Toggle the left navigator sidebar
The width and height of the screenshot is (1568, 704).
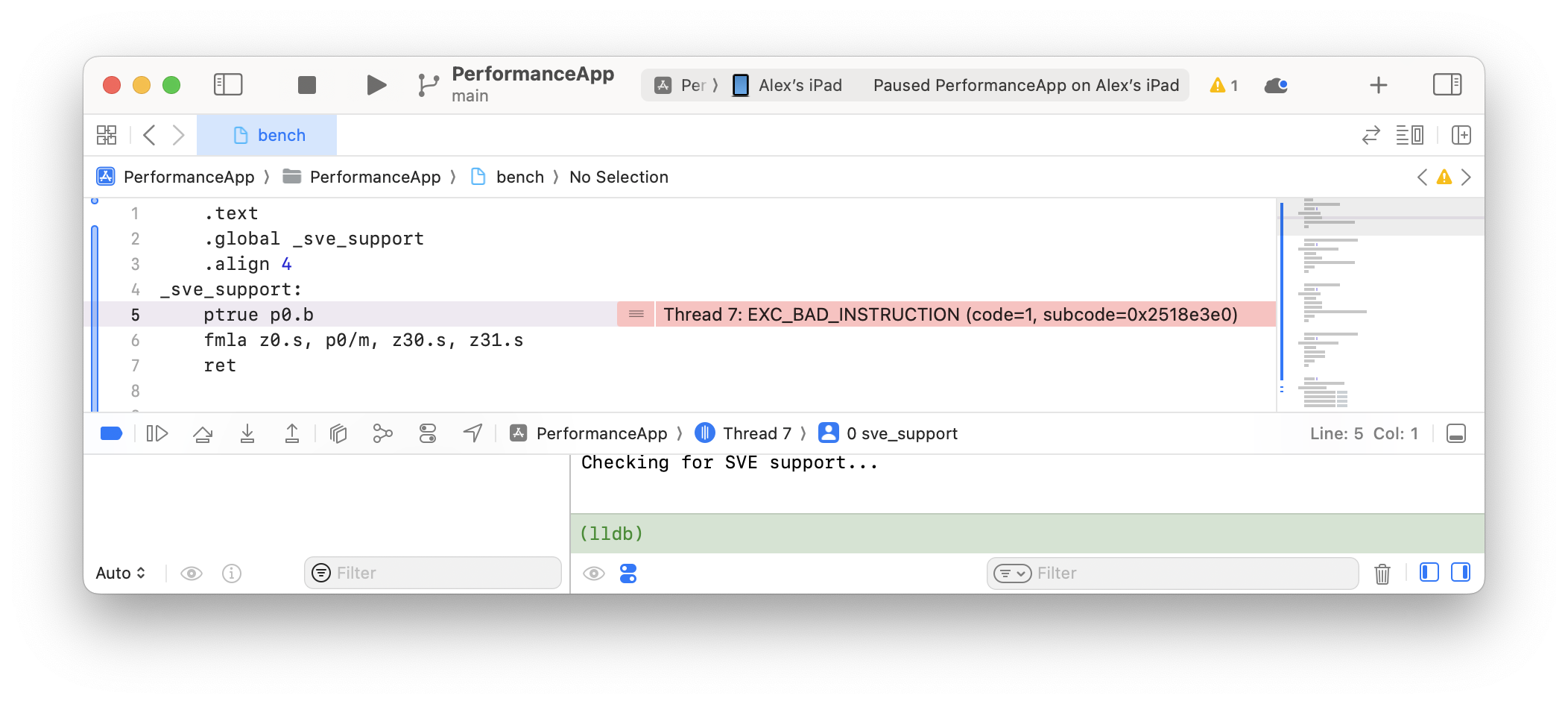[228, 85]
